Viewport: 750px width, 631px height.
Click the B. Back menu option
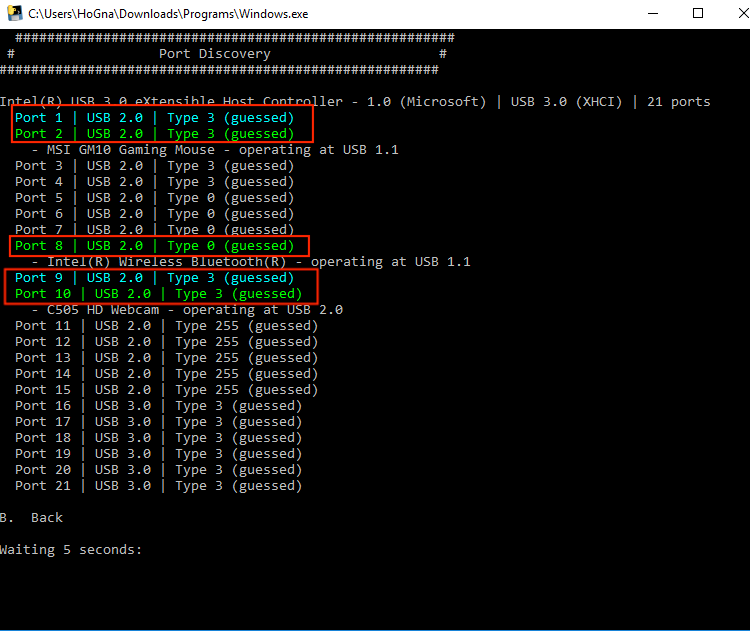[32, 518]
